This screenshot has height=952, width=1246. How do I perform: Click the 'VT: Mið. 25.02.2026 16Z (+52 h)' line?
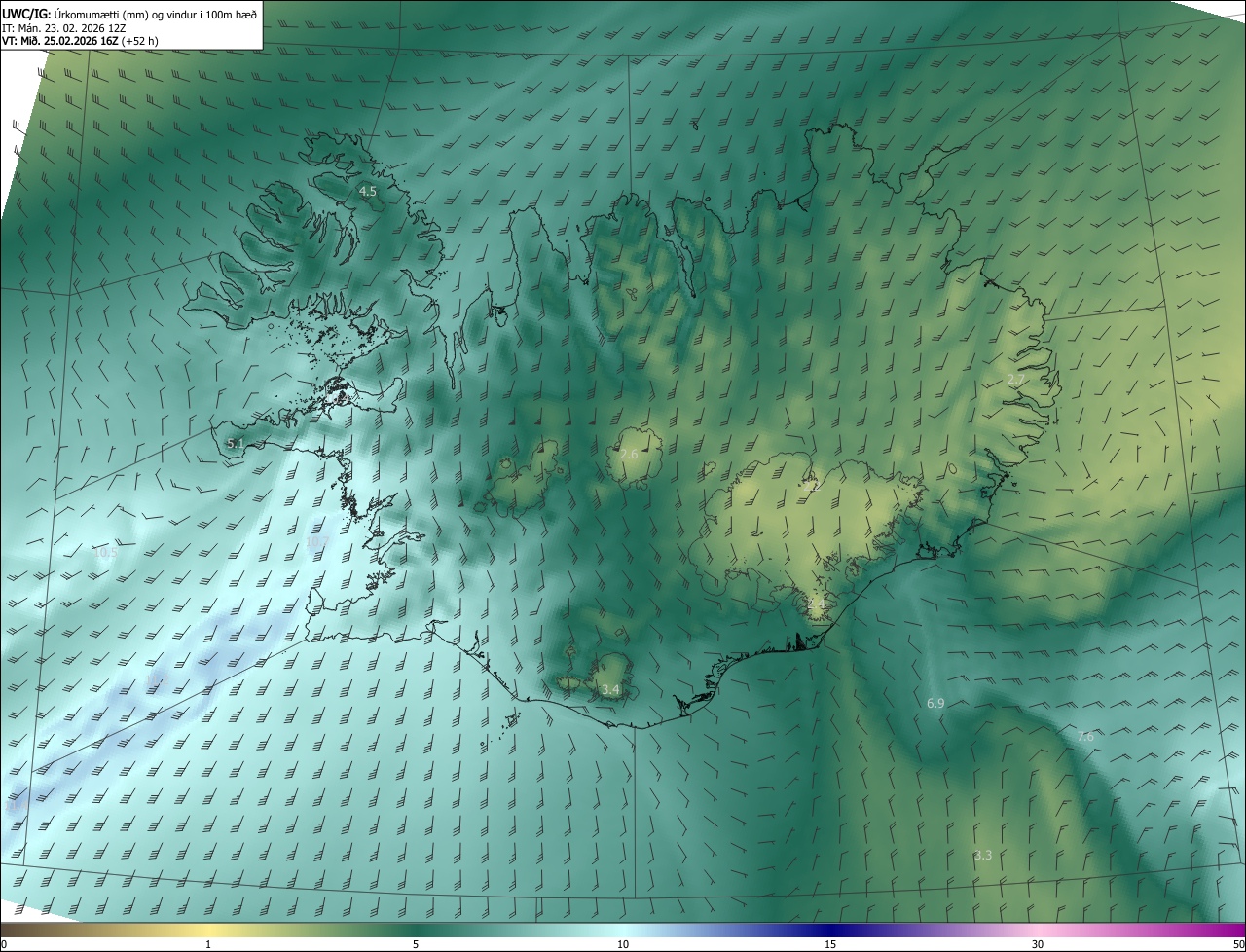click(81, 41)
